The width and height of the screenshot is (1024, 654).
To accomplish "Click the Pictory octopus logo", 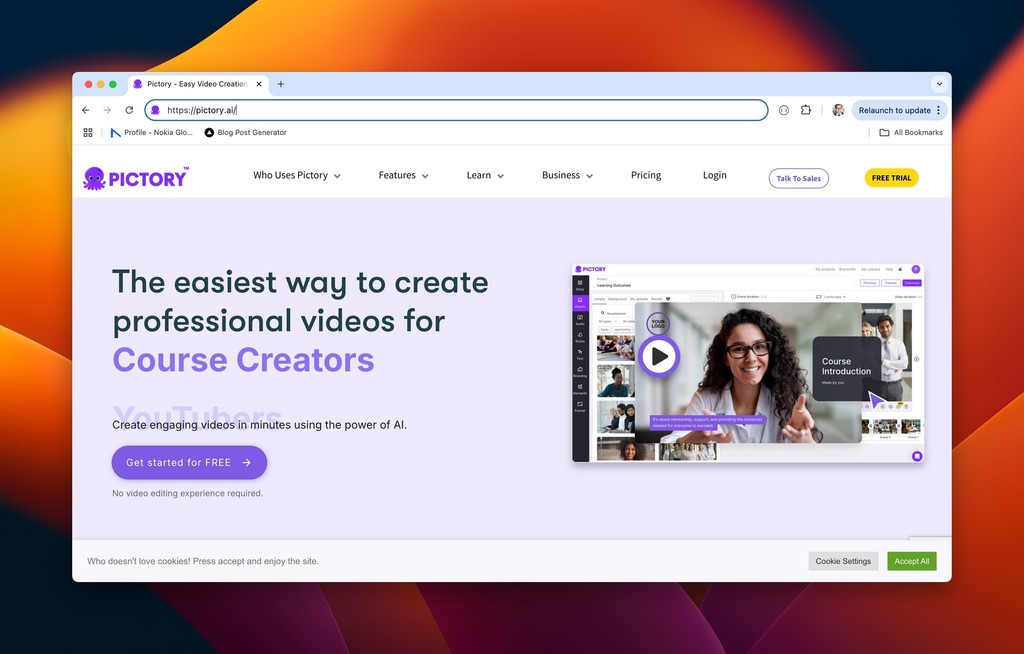I will pos(95,176).
